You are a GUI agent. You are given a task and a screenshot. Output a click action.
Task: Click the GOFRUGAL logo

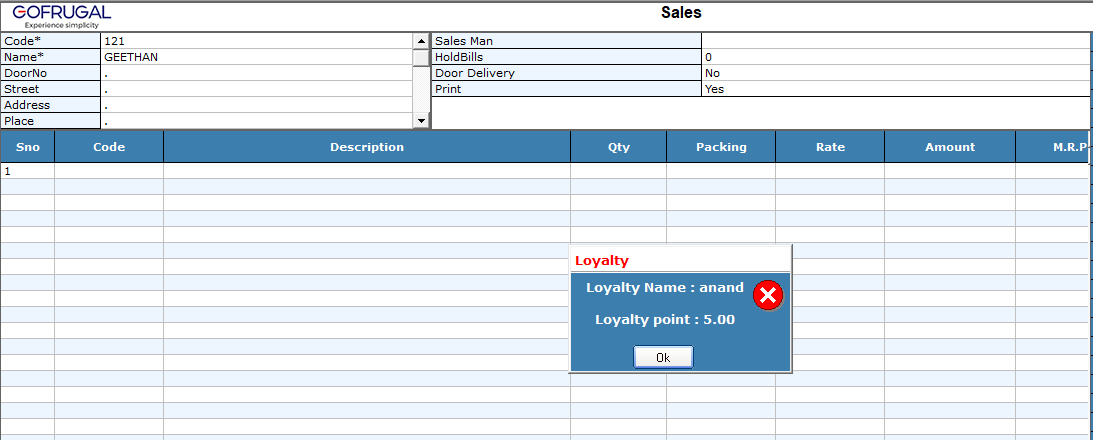coord(61,16)
